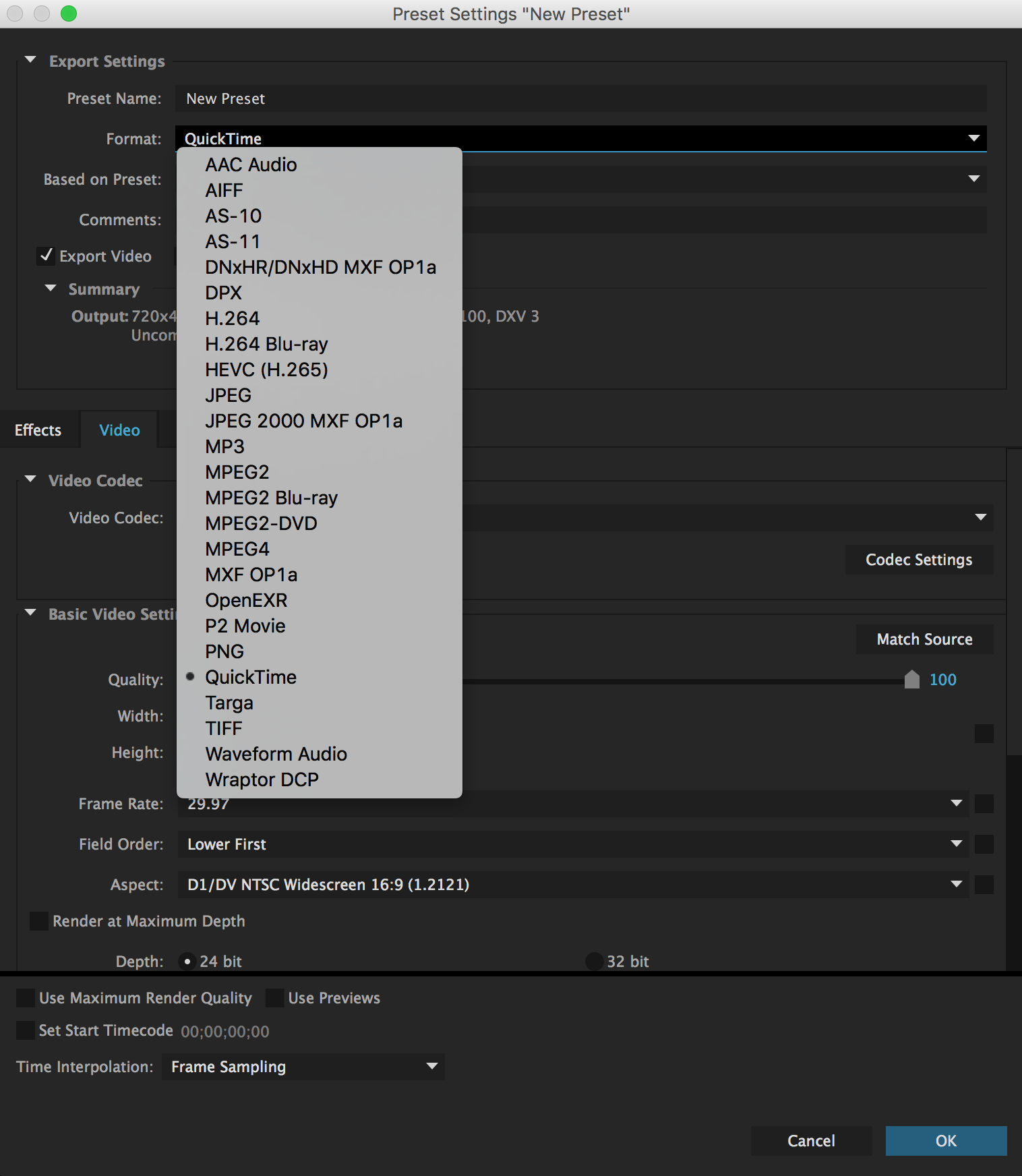Select H.264 from the format list
The height and width of the screenshot is (1176, 1022).
coord(233,318)
